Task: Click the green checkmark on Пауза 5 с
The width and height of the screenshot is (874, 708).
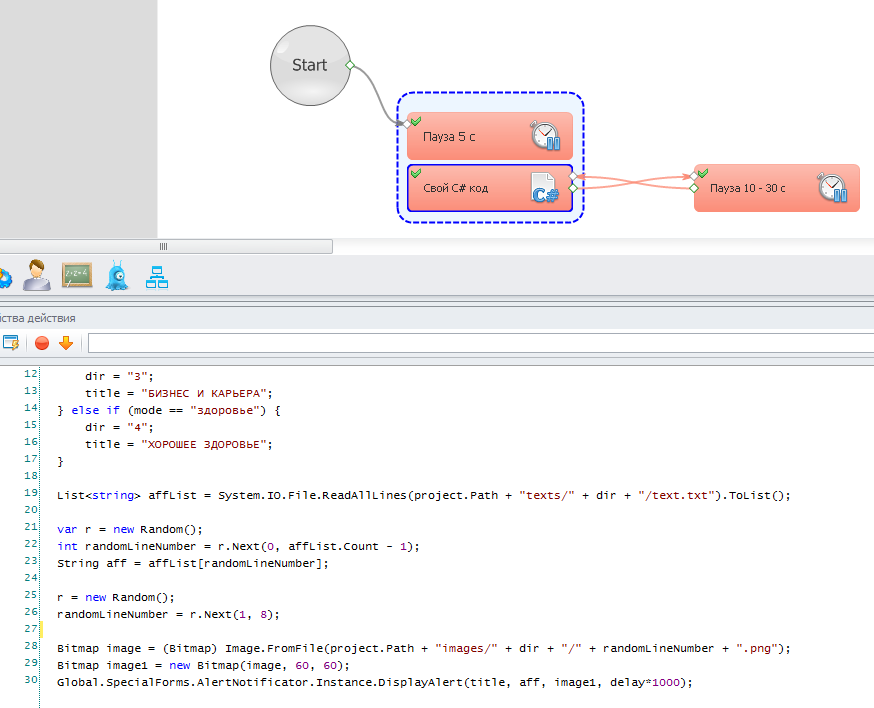Action: coord(416,121)
